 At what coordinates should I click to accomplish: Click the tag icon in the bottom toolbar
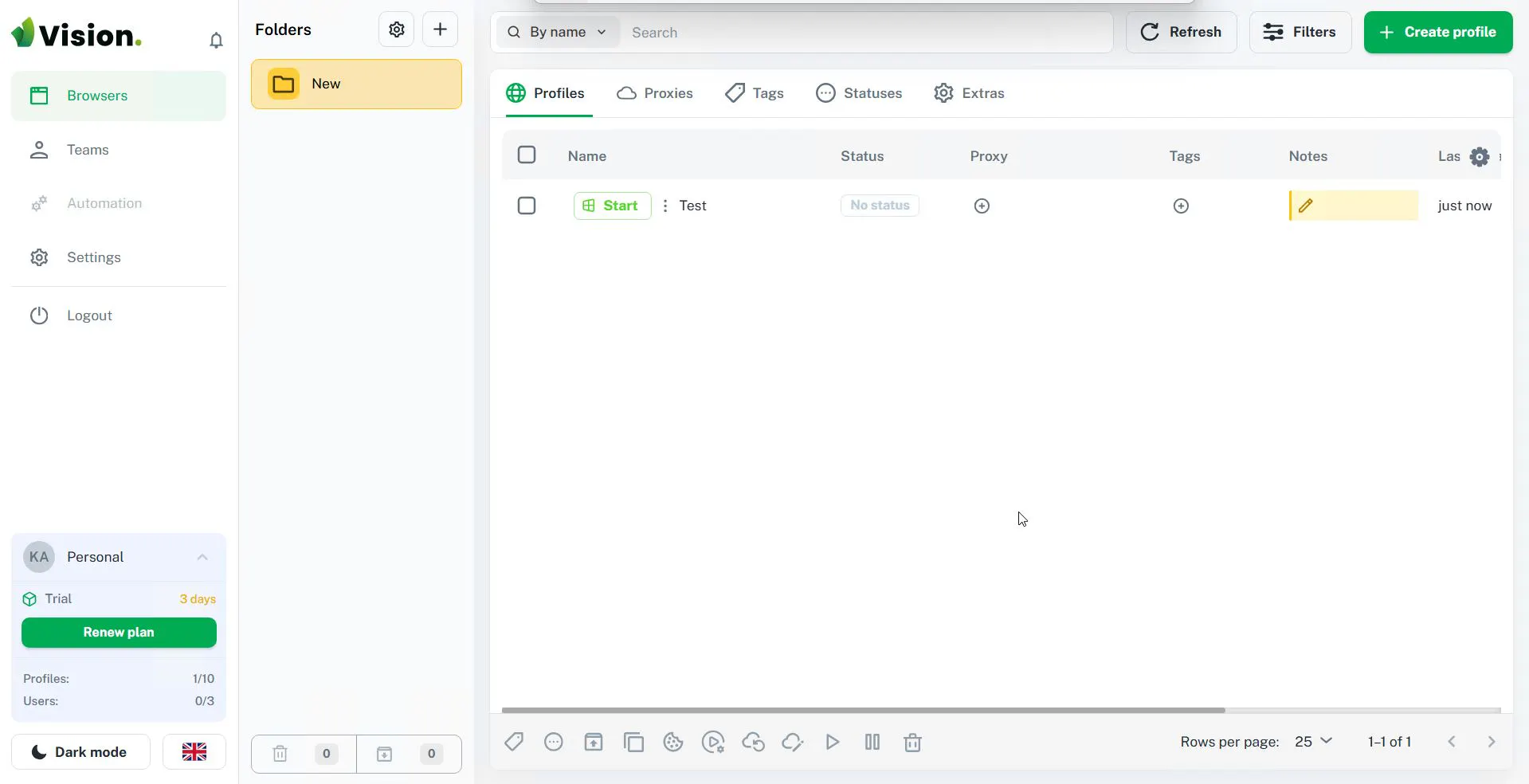(x=514, y=742)
